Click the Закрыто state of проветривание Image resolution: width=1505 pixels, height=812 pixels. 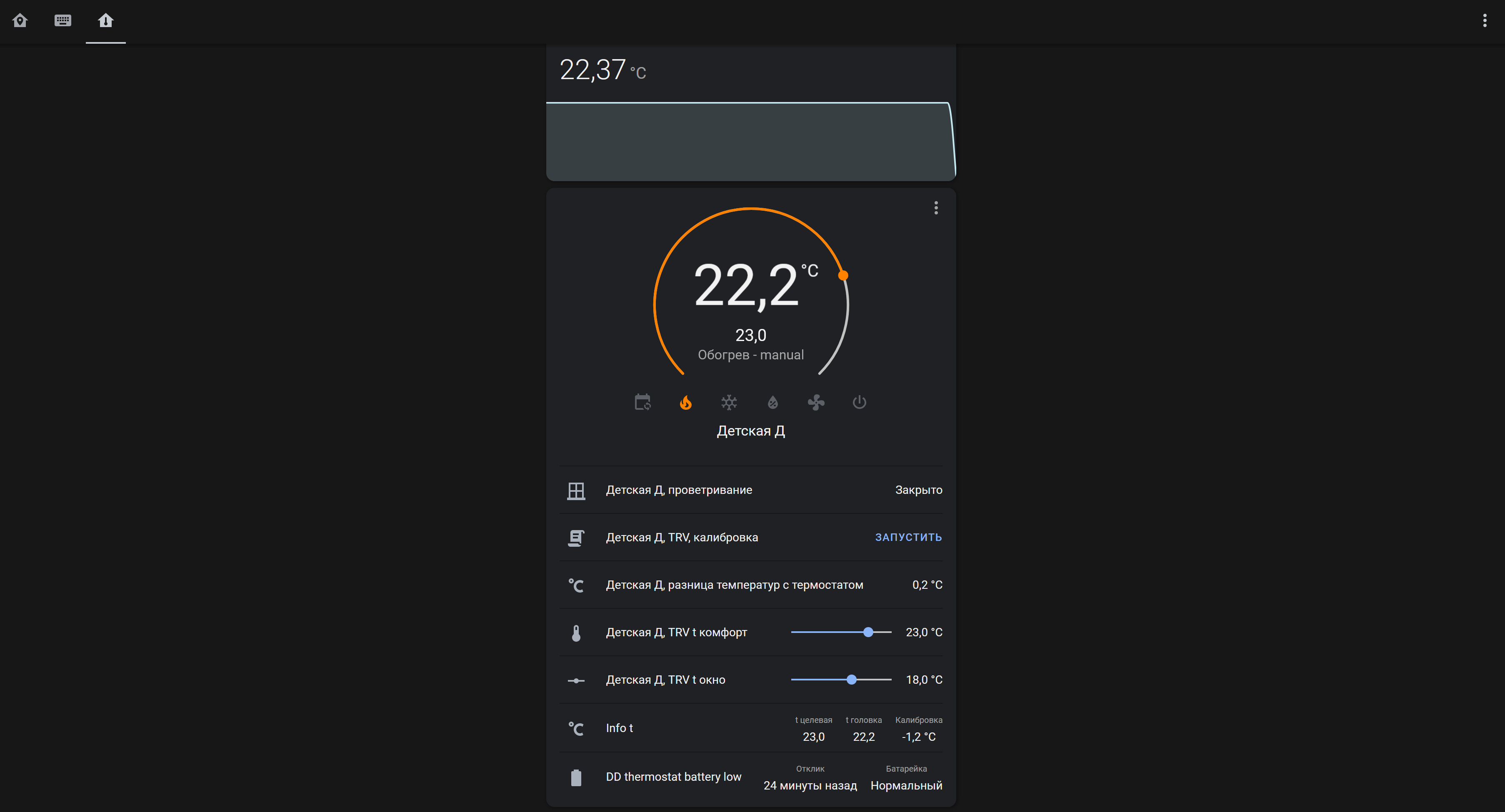918,490
